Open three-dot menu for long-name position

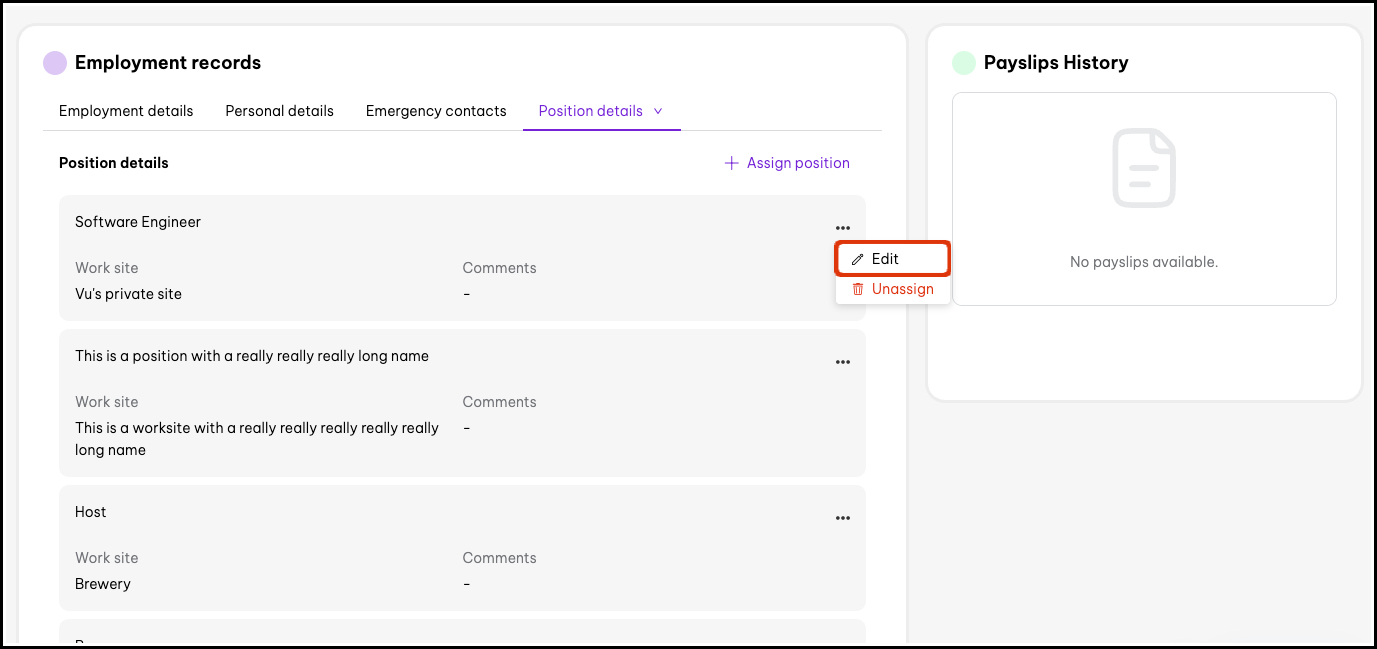click(843, 362)
